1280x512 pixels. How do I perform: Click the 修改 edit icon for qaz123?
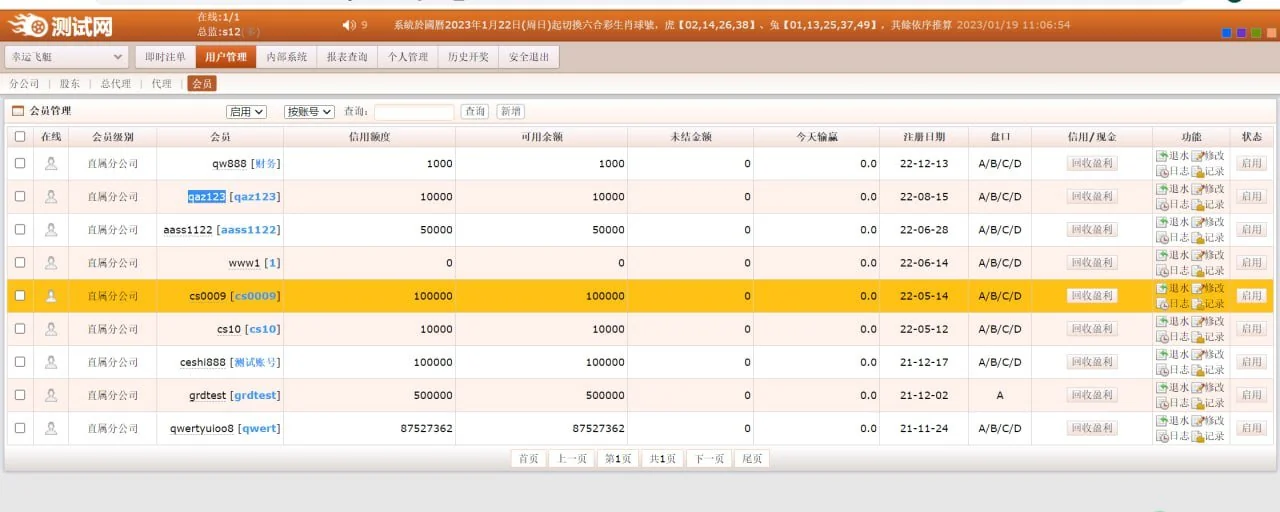[x=1196, y=189]
